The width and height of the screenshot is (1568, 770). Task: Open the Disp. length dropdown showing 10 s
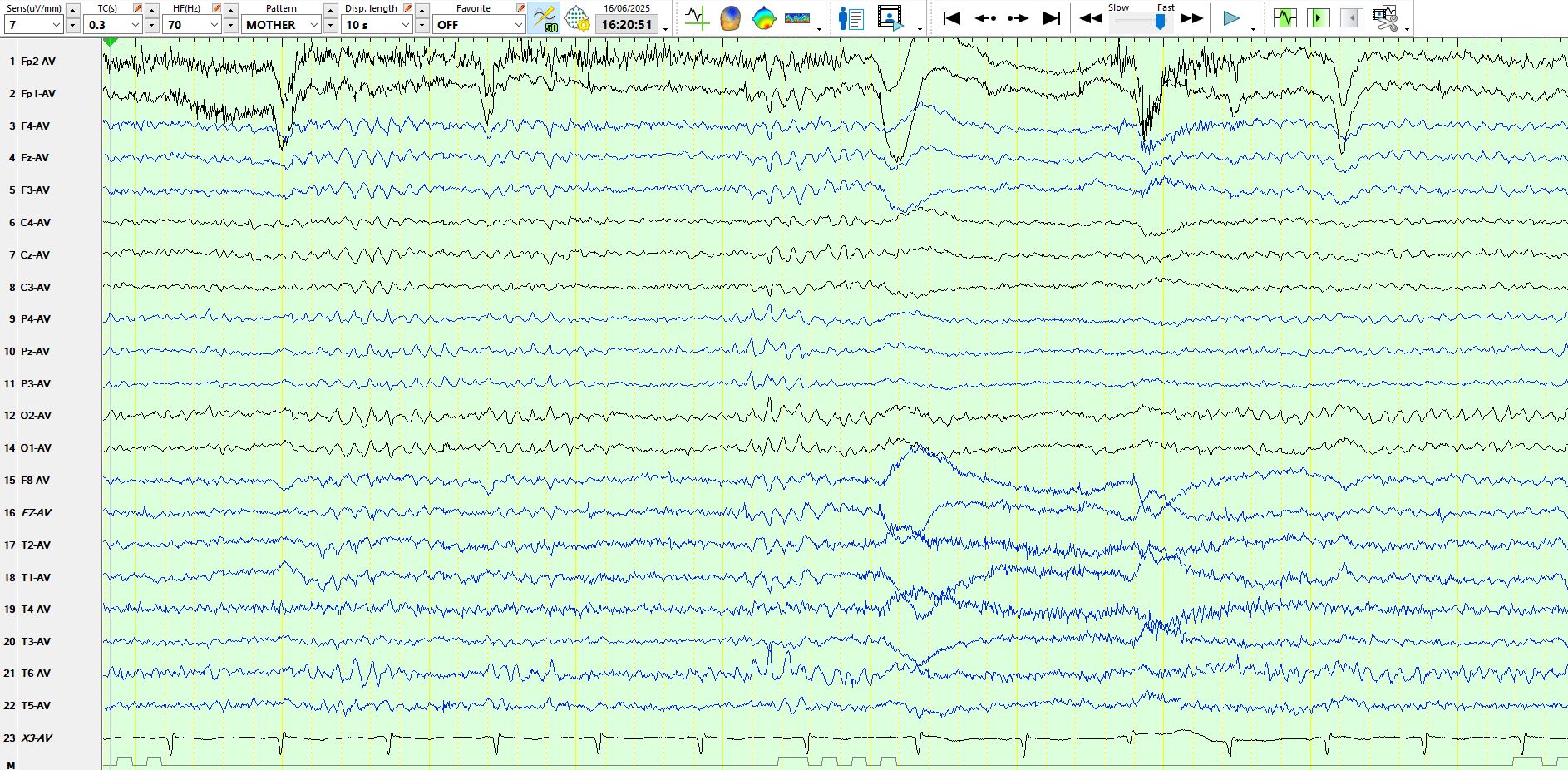coord(377,25)
